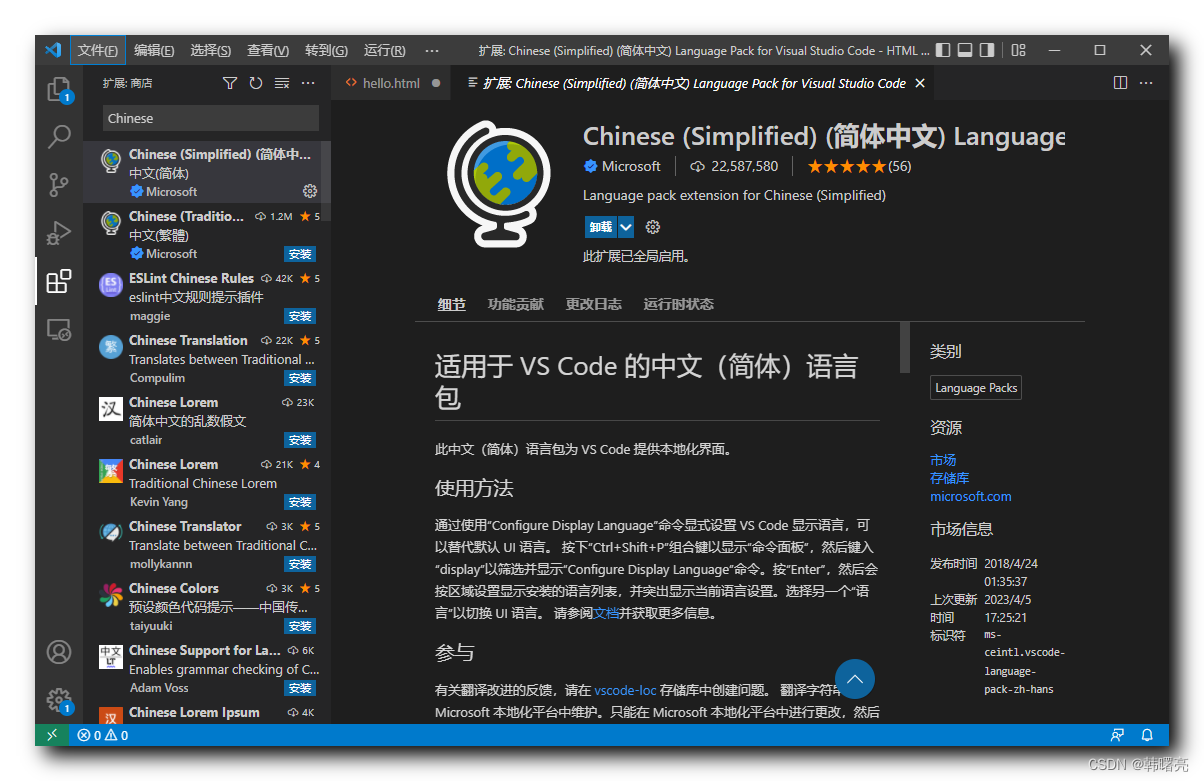
Task: Open errors and warnings in status bar
Action: point(102,735)
